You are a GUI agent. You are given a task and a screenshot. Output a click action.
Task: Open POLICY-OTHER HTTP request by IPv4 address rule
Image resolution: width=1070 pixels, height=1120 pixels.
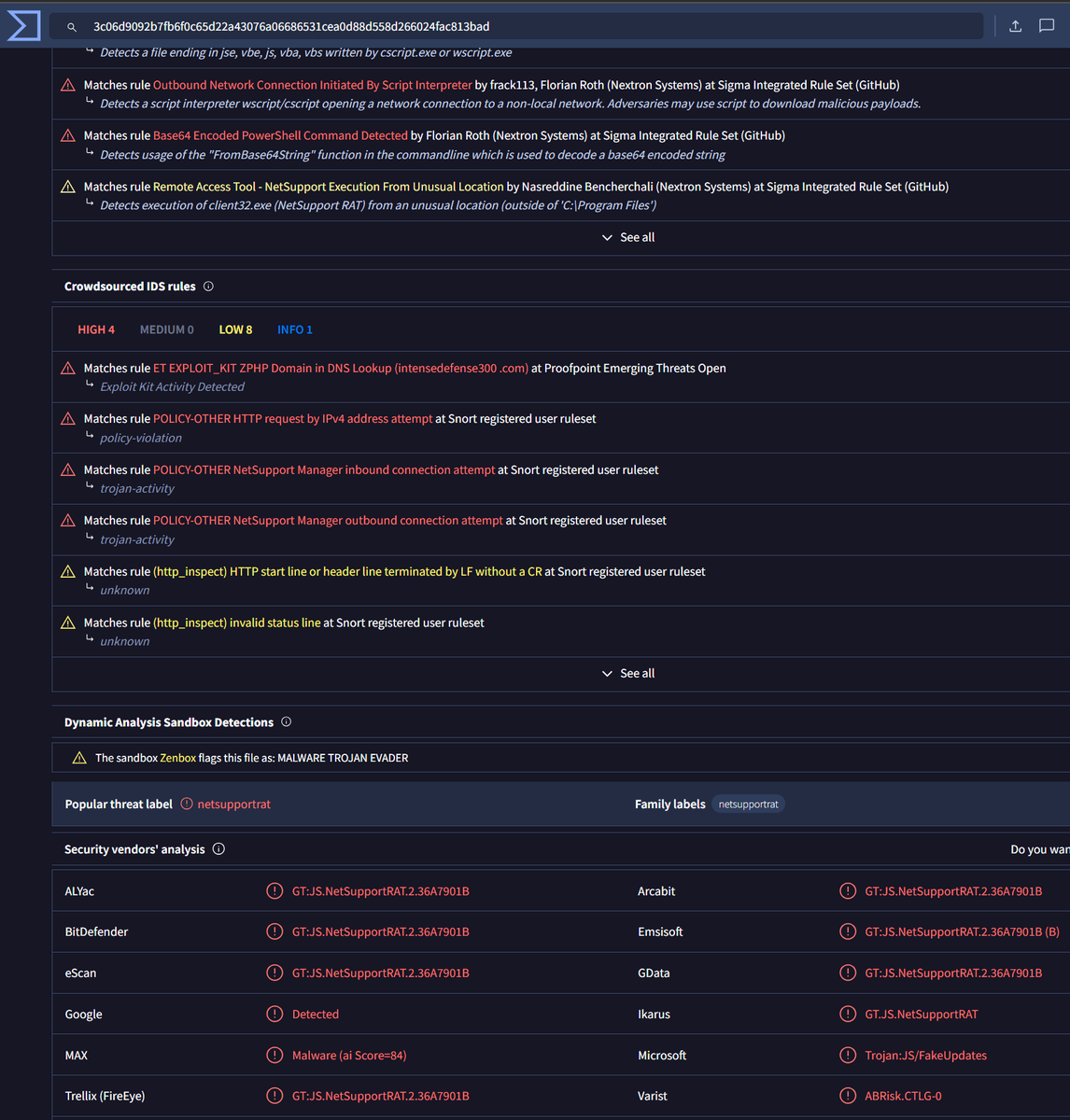[x=293, y=419]
